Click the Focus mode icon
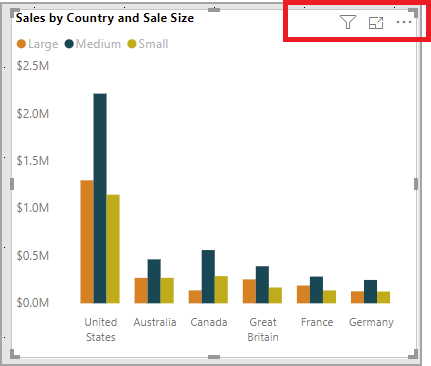 (376, 23)
